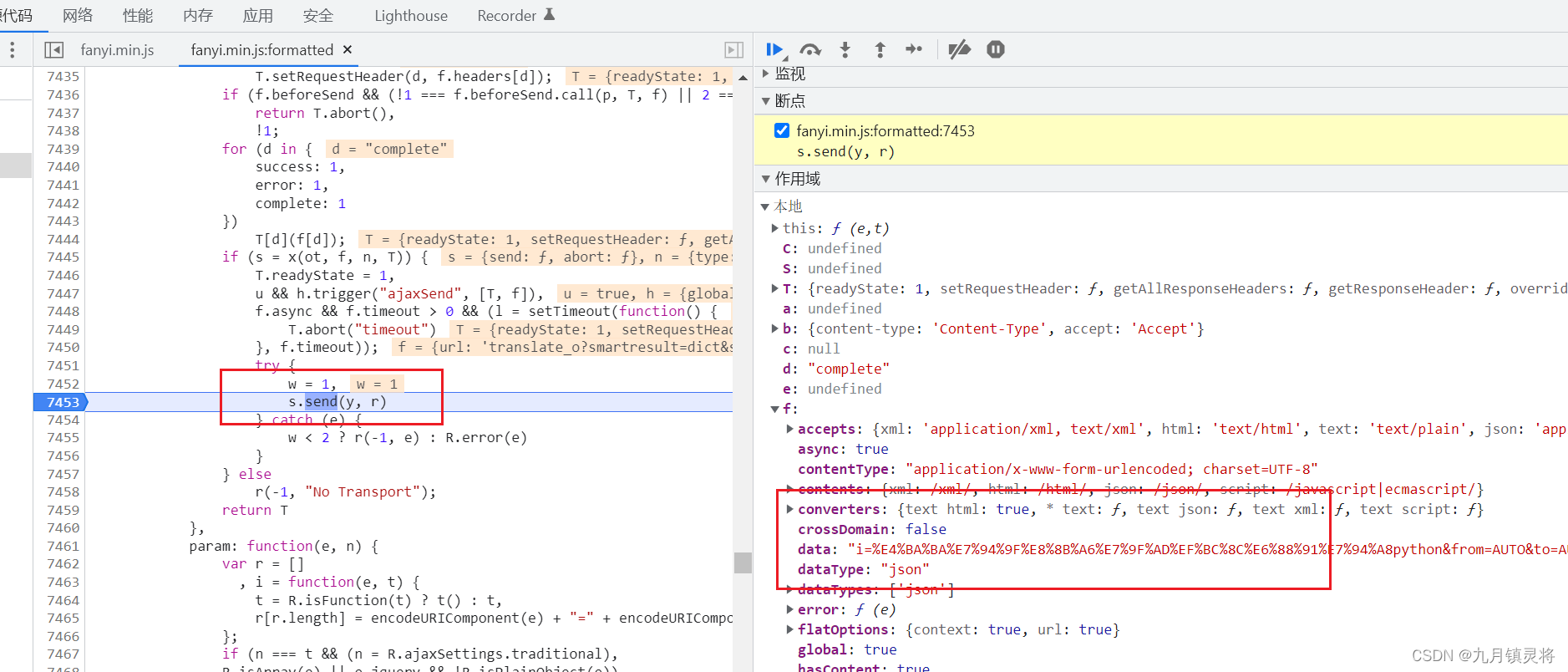The width and height of the screenshot is (1568, 672).
Task: Open the Lighthouse tab
Action: [411, 15]
